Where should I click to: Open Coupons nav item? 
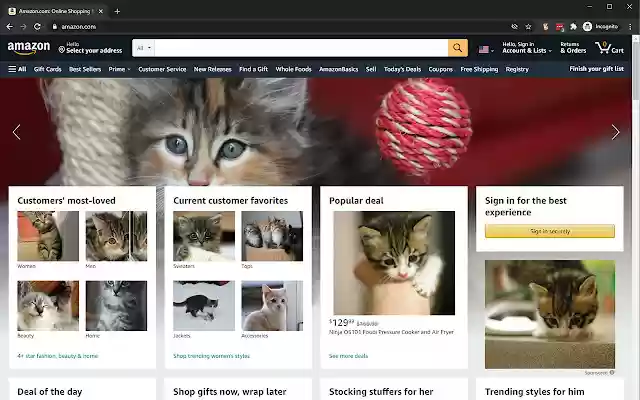coord(440,69)
